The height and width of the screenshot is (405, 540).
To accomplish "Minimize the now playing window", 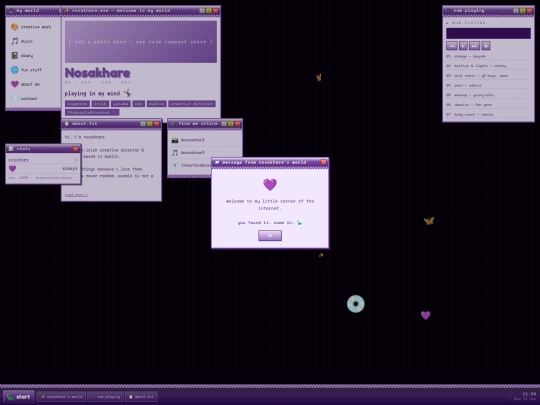I will coord(516,11).
